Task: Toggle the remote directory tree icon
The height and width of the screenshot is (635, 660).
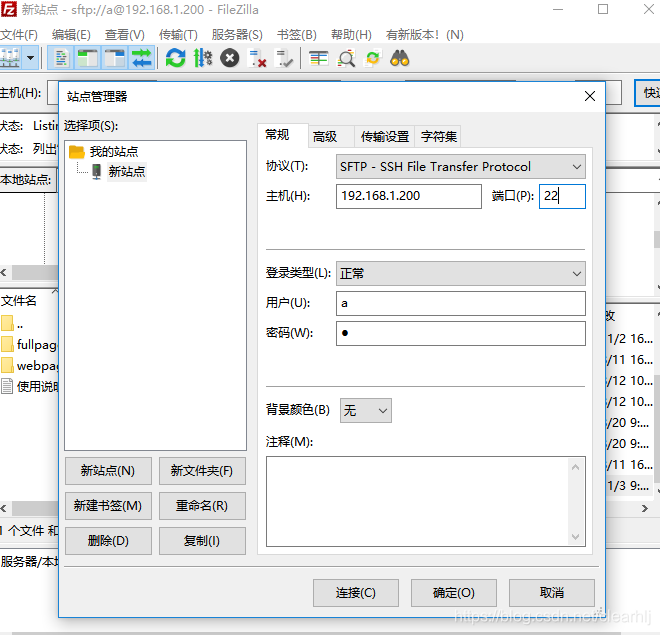Action: [114, 58]
